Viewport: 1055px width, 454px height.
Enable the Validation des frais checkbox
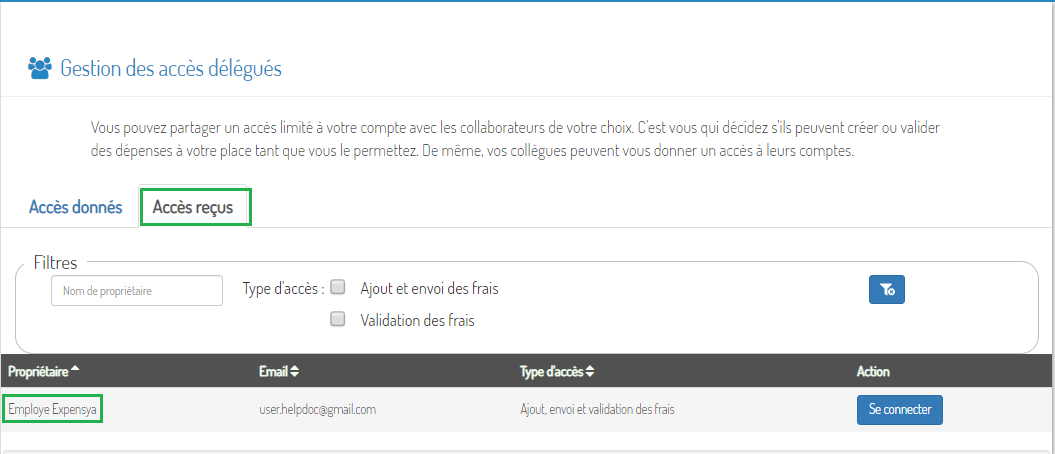coord(338,319)
